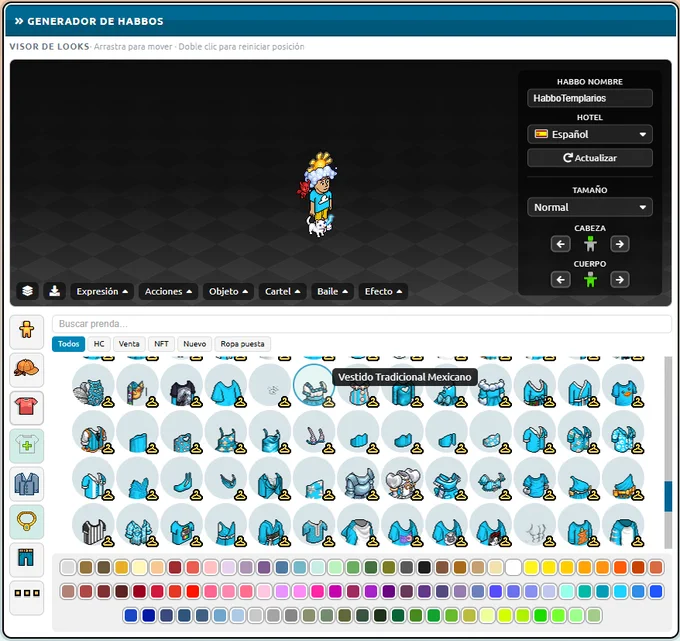Pick the bright red color swatch

193,591
